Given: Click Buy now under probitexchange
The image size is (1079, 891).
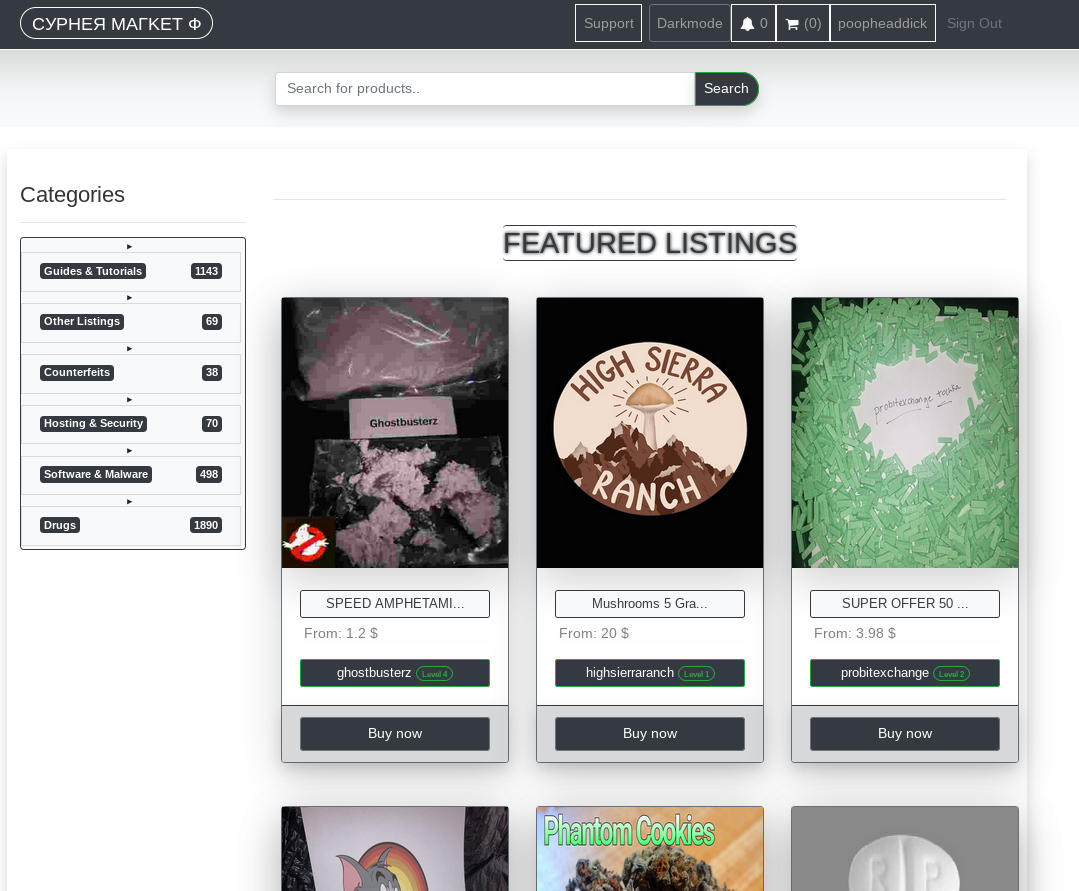Looking at the screenshot, I should [905, 733].
